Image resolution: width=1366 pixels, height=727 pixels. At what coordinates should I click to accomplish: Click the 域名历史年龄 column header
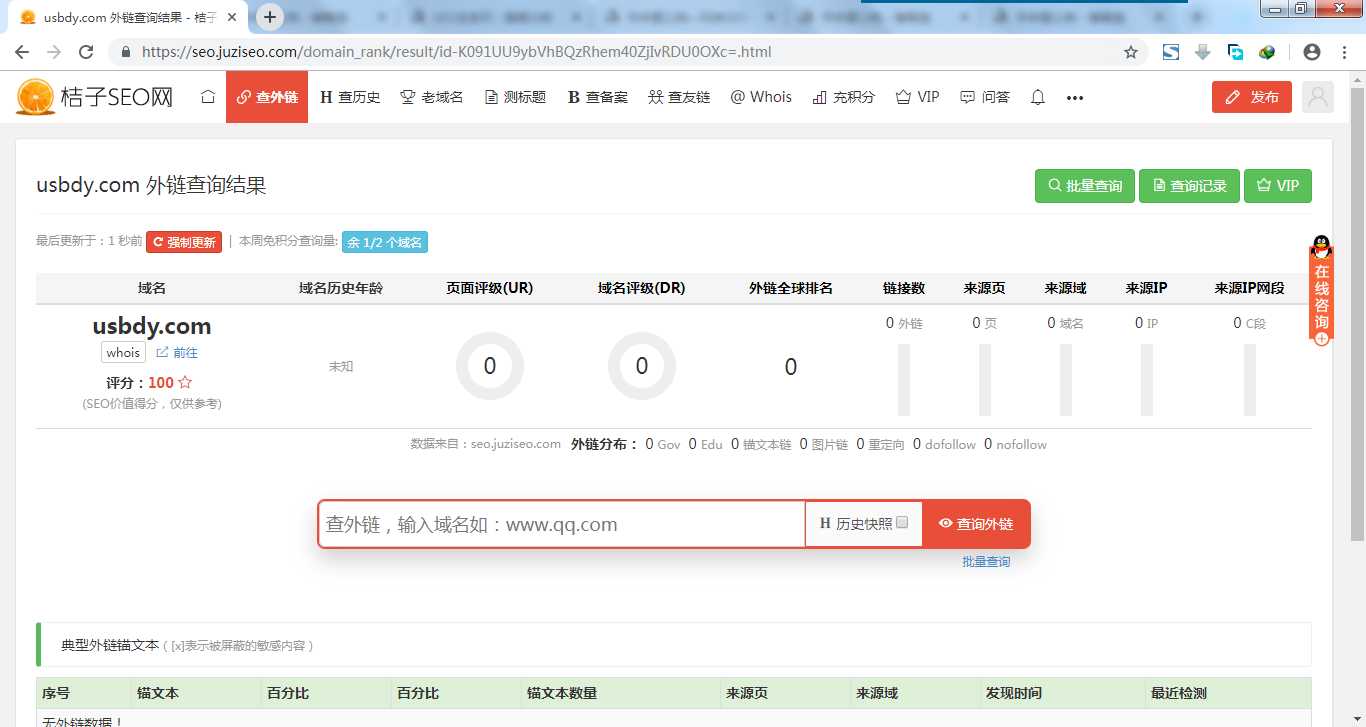click(x=341, y=288)
